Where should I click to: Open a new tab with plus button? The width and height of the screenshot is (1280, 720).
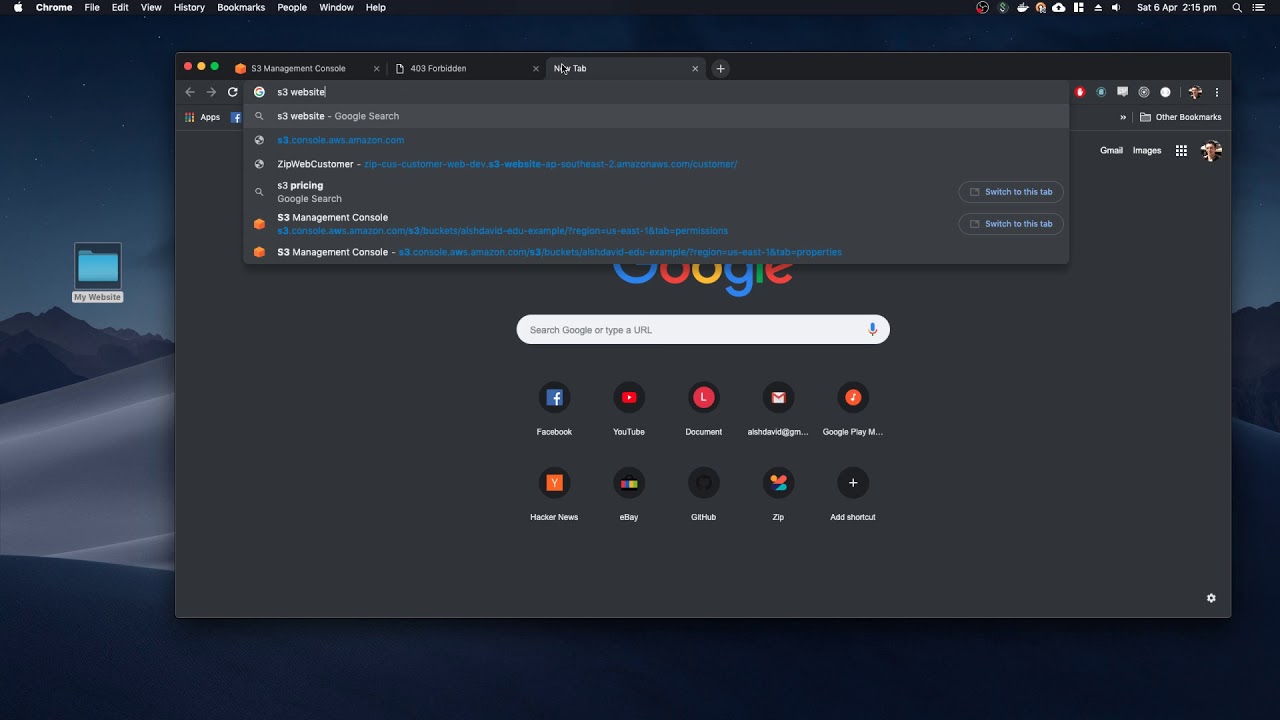(x=720, y=69)
